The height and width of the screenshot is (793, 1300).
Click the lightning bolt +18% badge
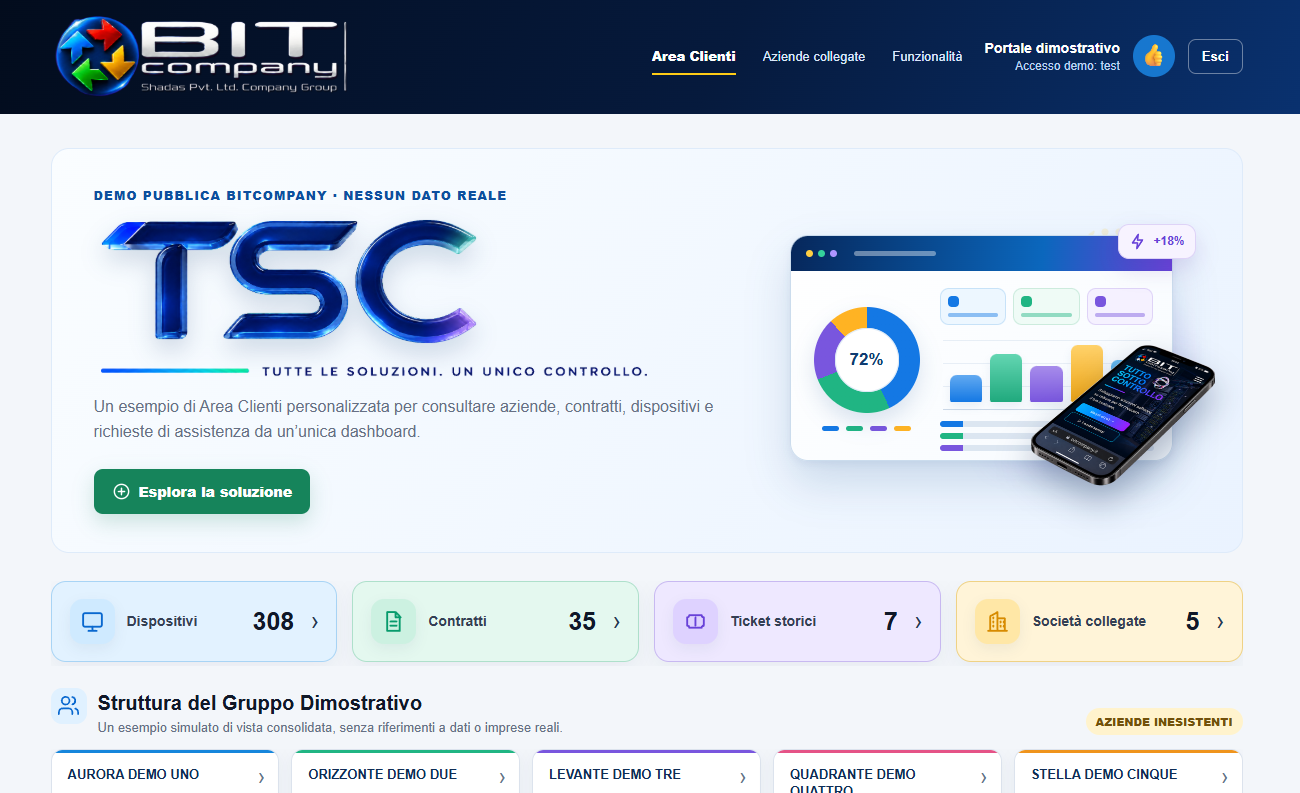1157,241
